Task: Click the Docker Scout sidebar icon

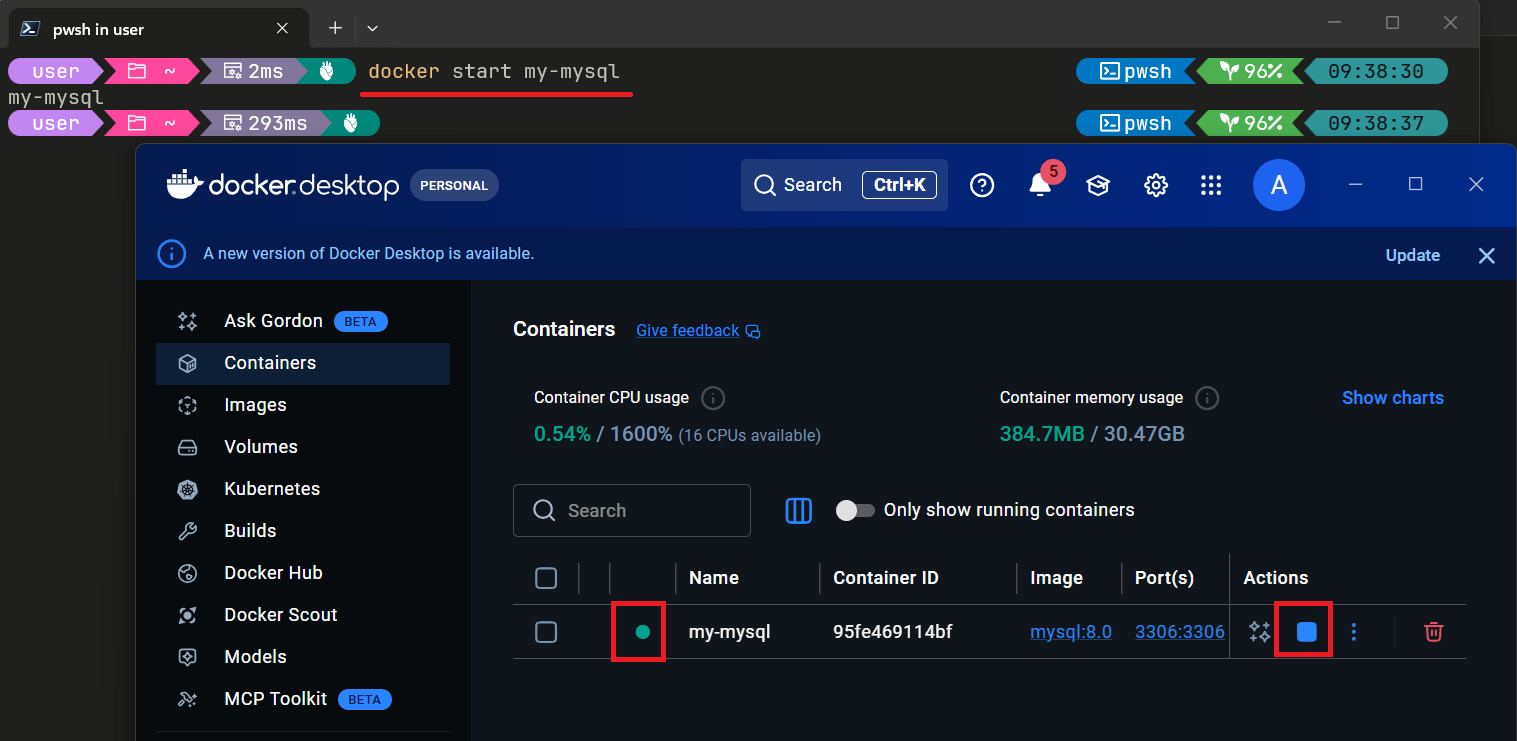Action: point(187,615)
